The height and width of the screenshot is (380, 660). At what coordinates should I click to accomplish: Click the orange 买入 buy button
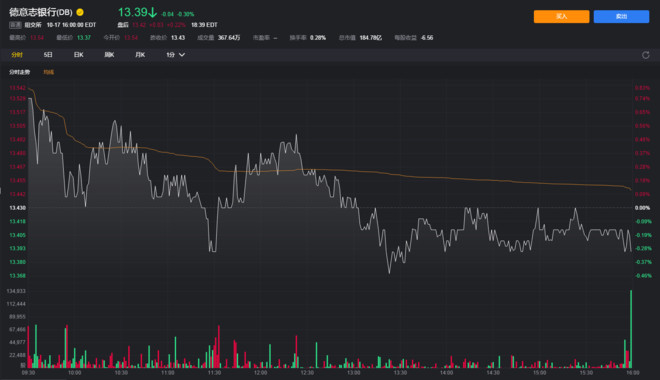[562, 16]
